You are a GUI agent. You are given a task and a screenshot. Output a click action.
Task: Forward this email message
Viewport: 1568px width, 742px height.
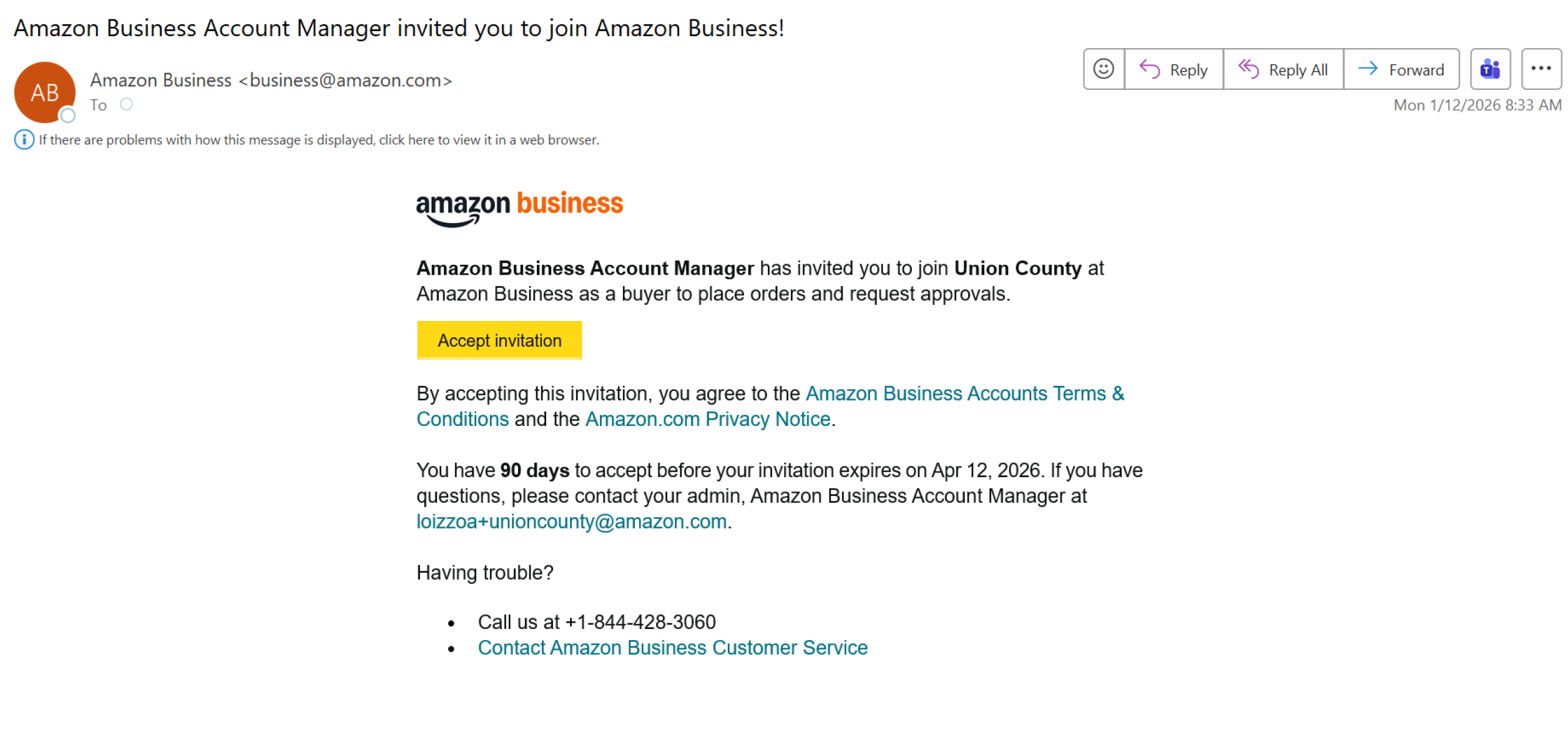tap(1401, 69)
